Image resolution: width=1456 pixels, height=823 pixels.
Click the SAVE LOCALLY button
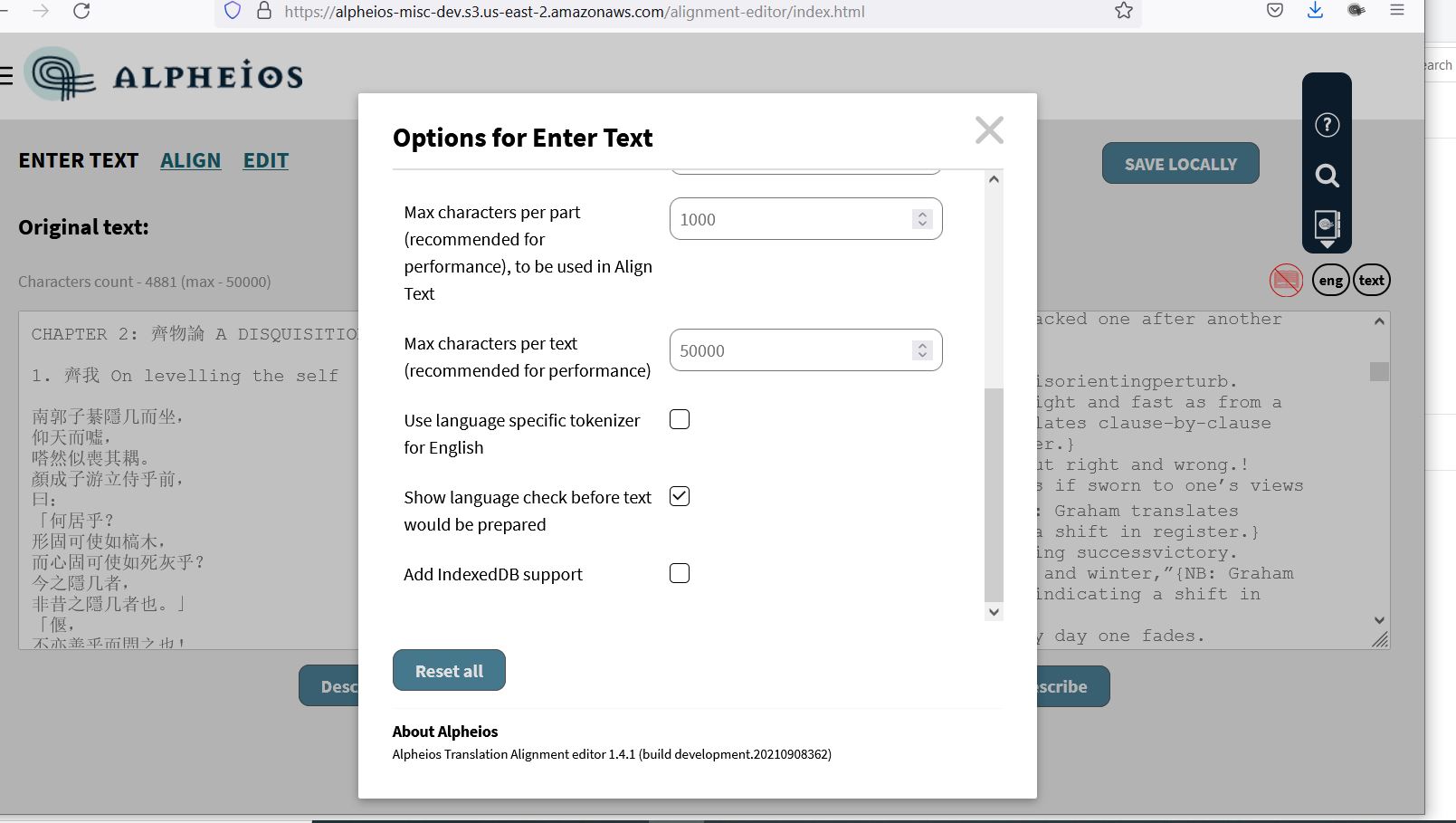[x=1180, y=164]
